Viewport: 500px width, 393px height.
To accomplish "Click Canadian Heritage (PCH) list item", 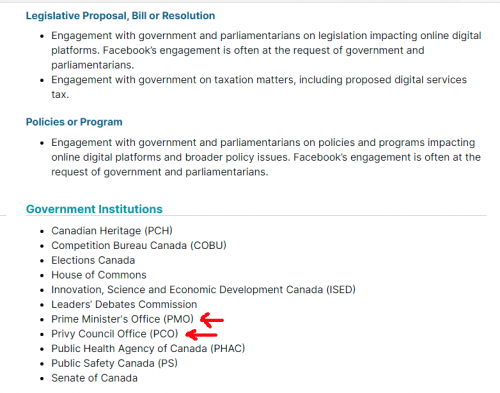I will [112, 231].
